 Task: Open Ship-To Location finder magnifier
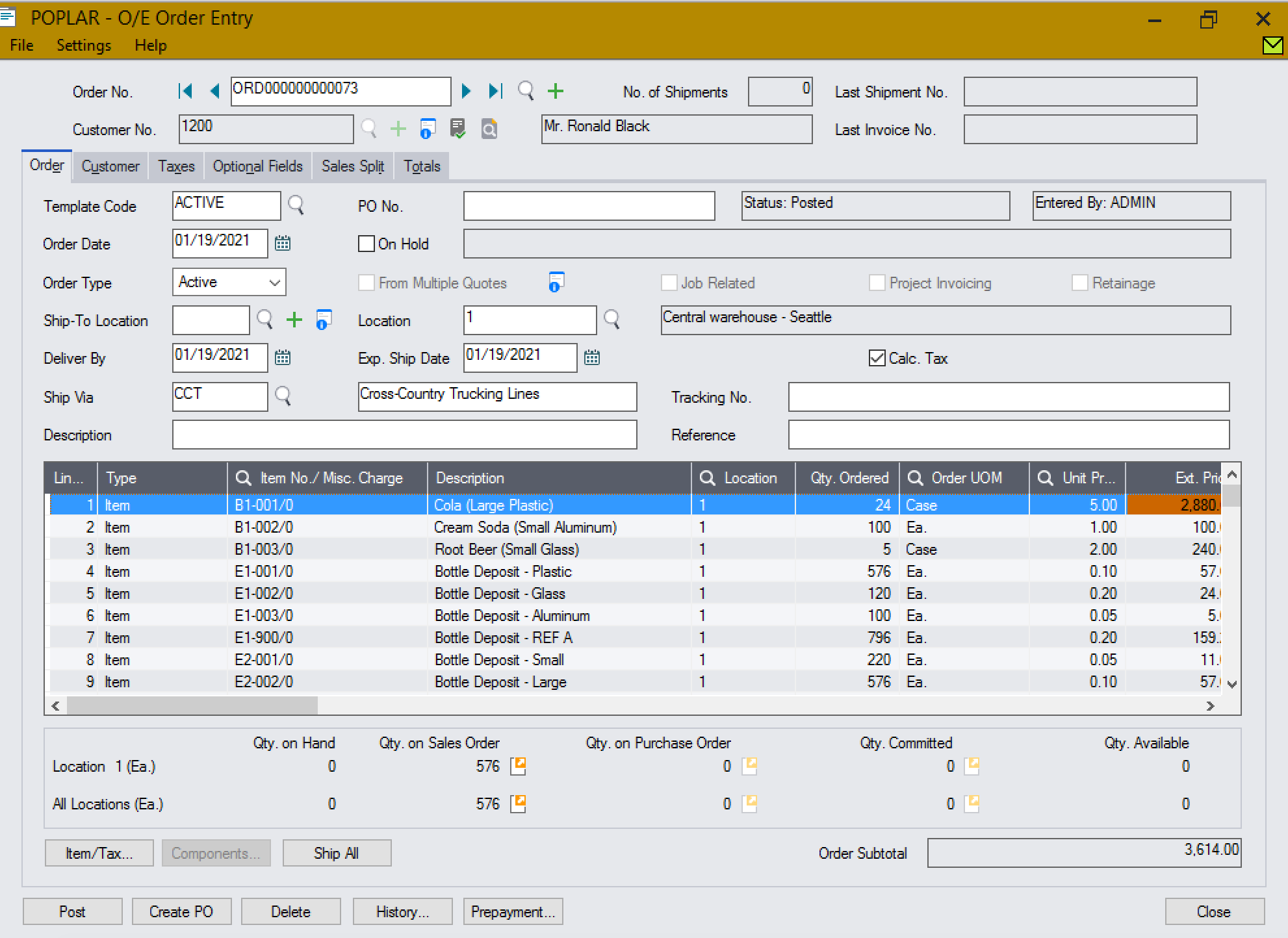pyautogui.click(x=264, y=320)
